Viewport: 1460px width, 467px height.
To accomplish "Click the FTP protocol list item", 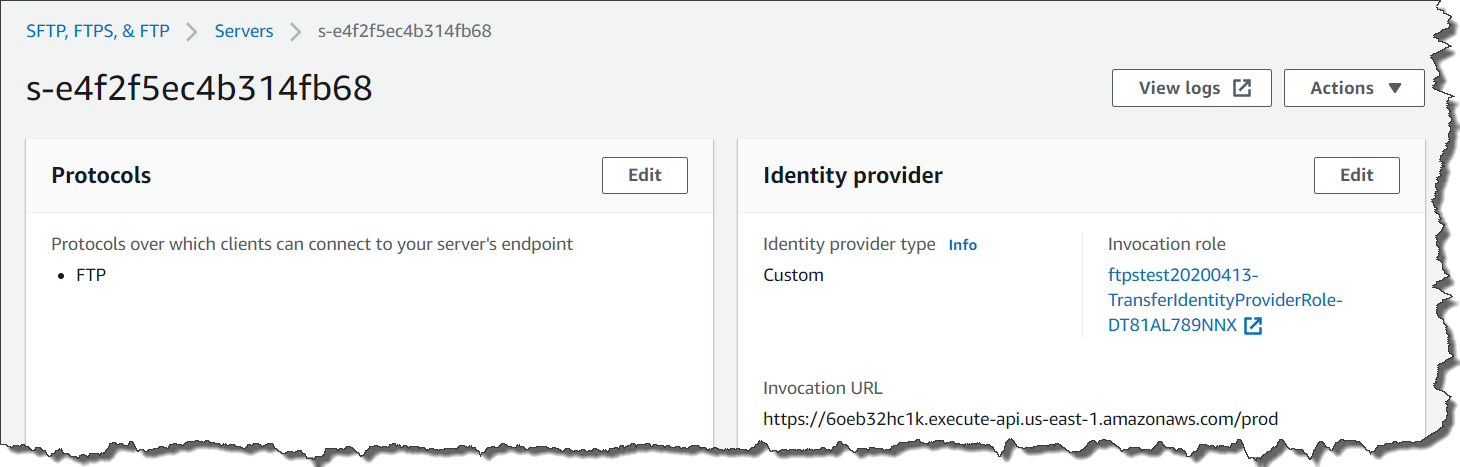I will (x=90, y=274).
